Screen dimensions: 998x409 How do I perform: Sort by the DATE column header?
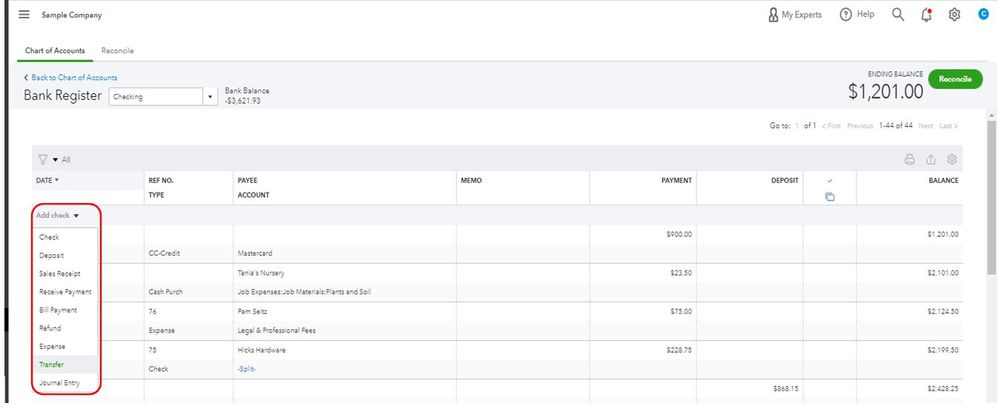pos(47,180)
